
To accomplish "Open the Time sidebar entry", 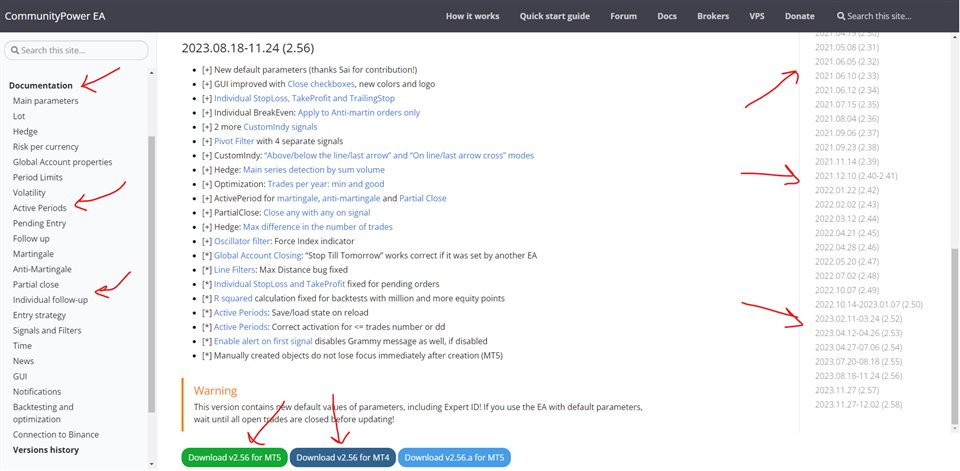I will (22, 346).
